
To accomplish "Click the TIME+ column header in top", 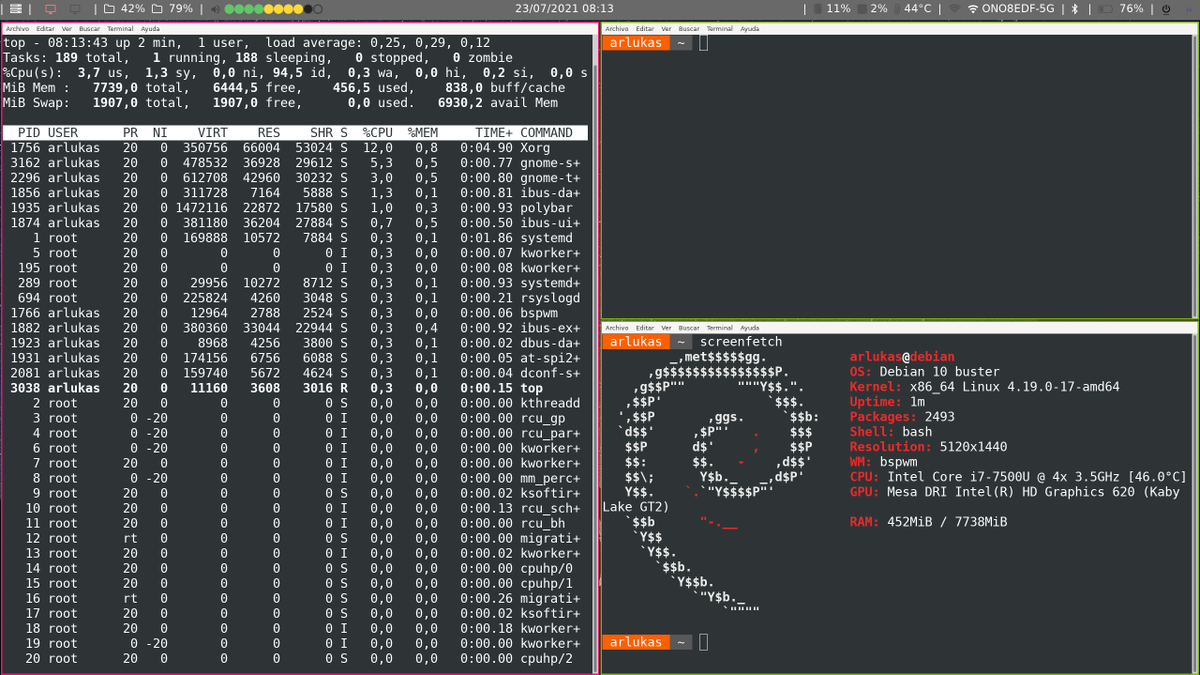I will [x=493, y=133].
